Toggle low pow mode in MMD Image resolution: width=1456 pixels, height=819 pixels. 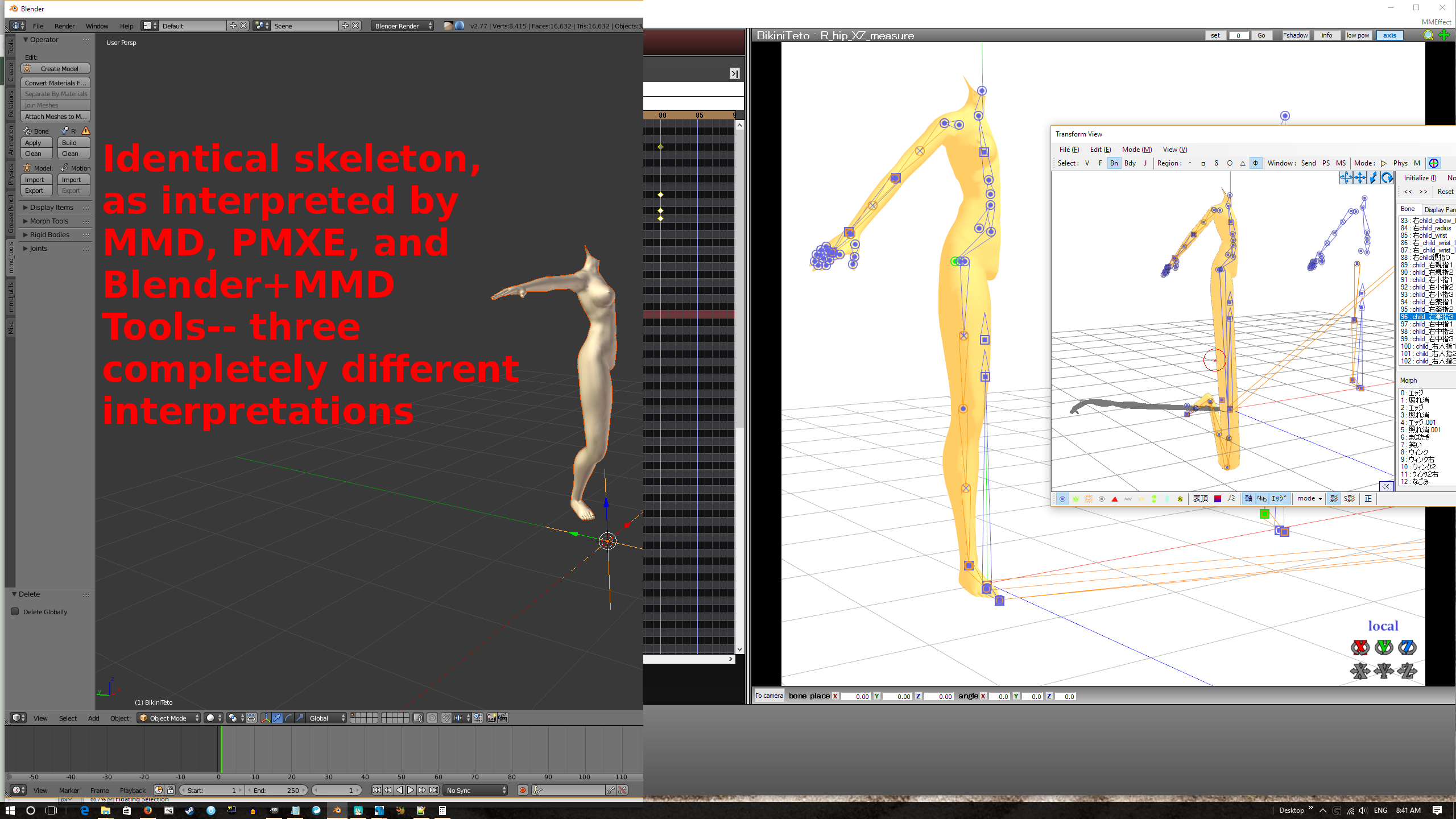(1358, 35)
